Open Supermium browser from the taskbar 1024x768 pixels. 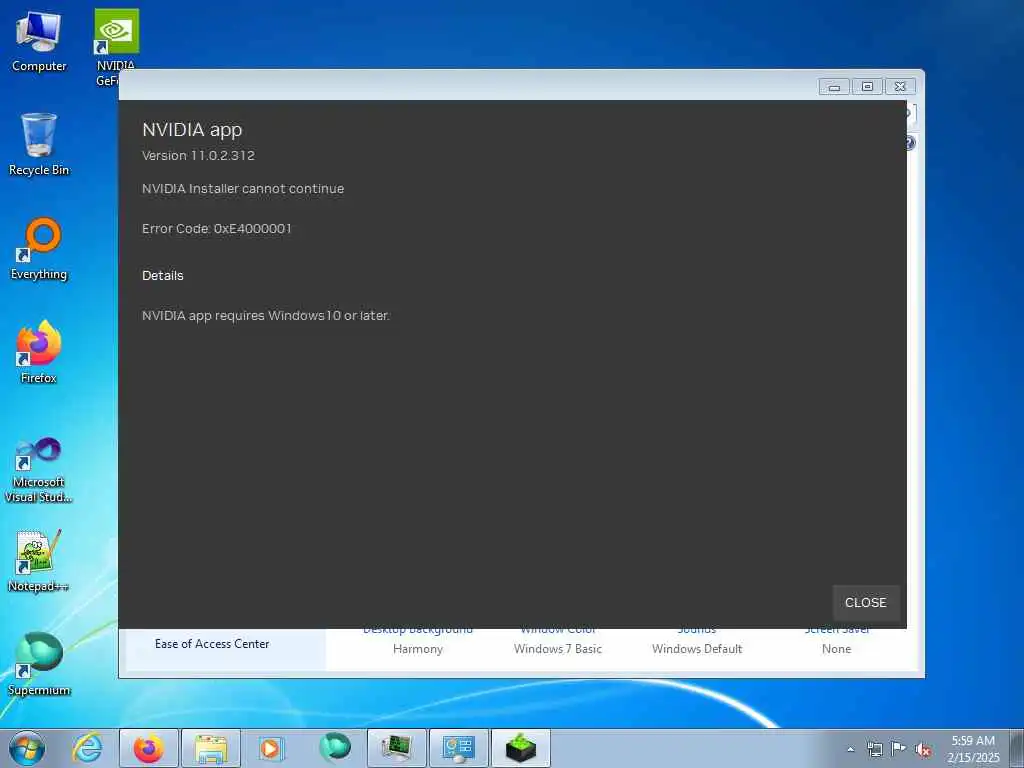coord(335,748)
